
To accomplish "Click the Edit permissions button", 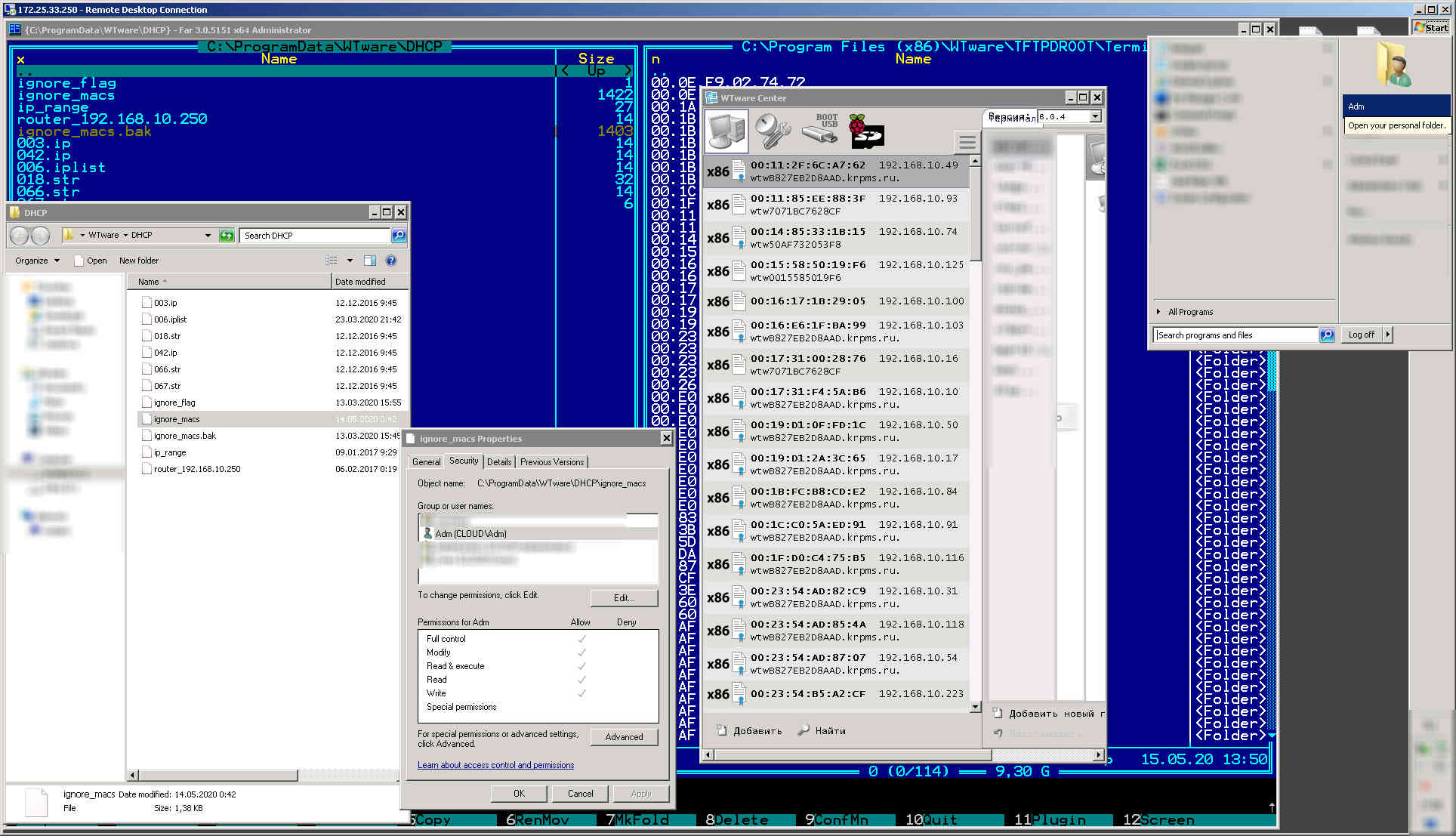I will (x=624, y=597).
